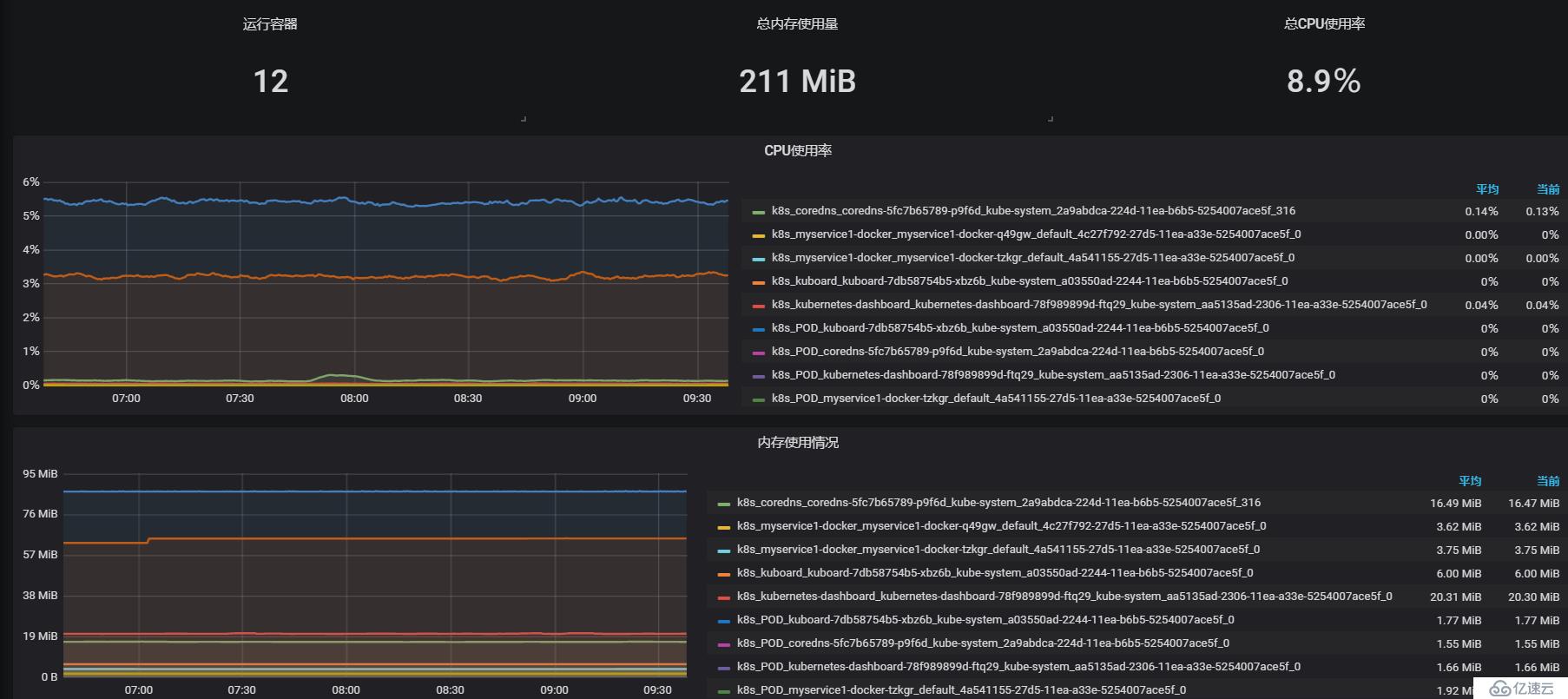1568x699 pixels.
Task: Click the magenta swatch of k8s_POD_coredns in memory legend
Action: (x=724, y=644)
